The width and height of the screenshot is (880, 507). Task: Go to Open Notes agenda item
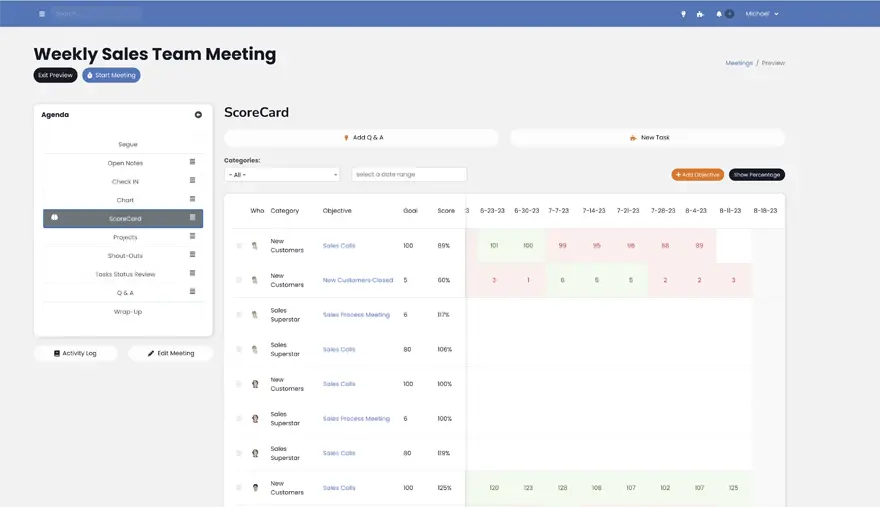pos(125,163)
